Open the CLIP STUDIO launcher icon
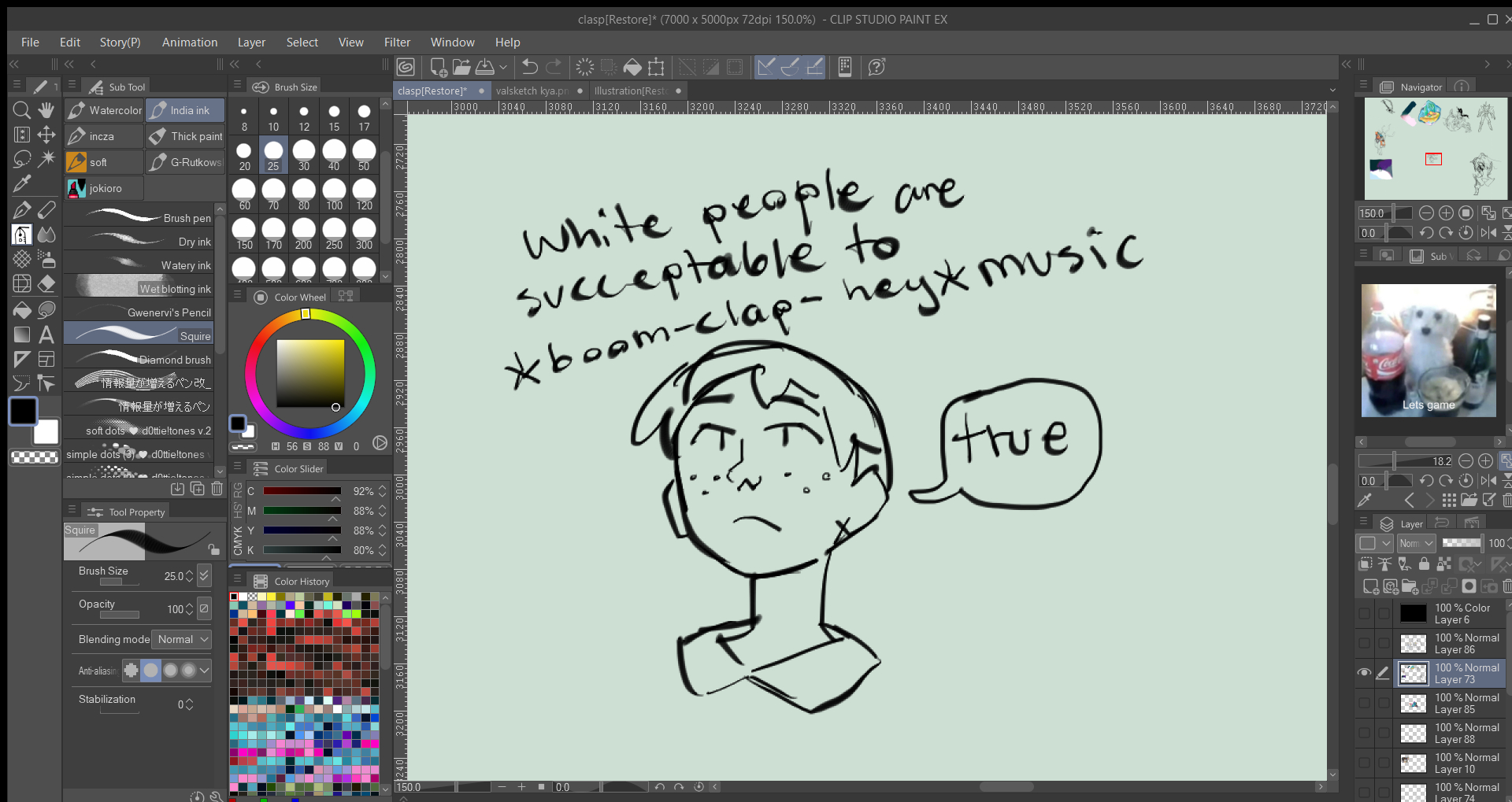Image resolution: width=1512 pixels, height=802 pixels. click(x=406, y=68)
